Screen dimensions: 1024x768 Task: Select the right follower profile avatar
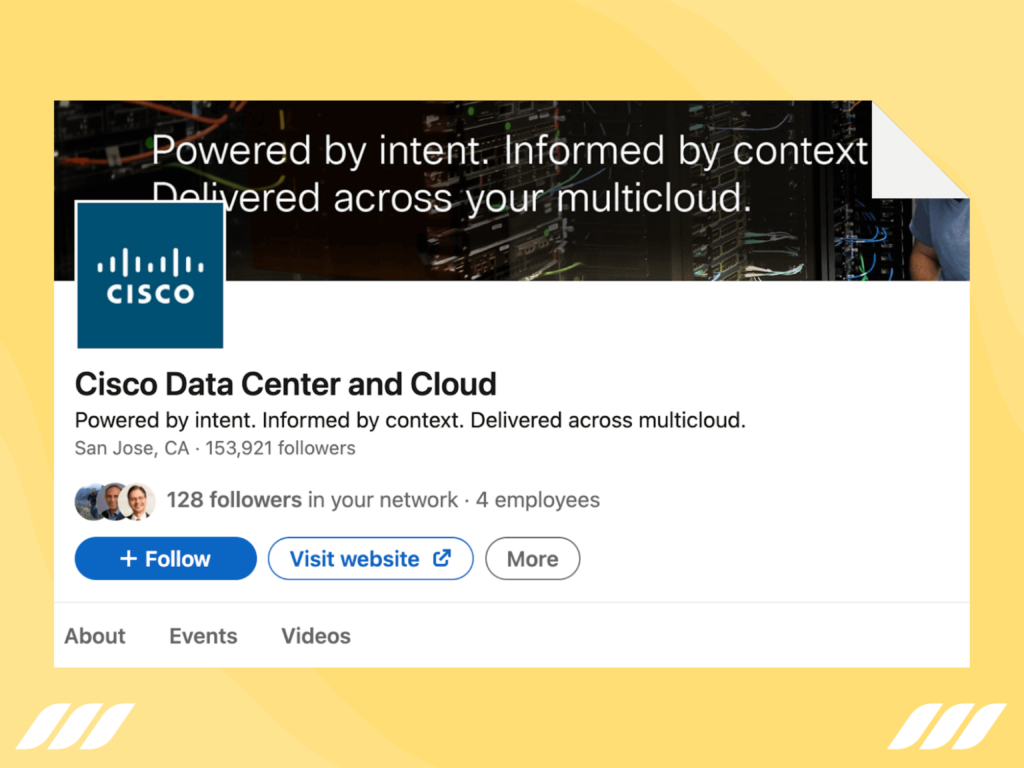tap(140, 502)
